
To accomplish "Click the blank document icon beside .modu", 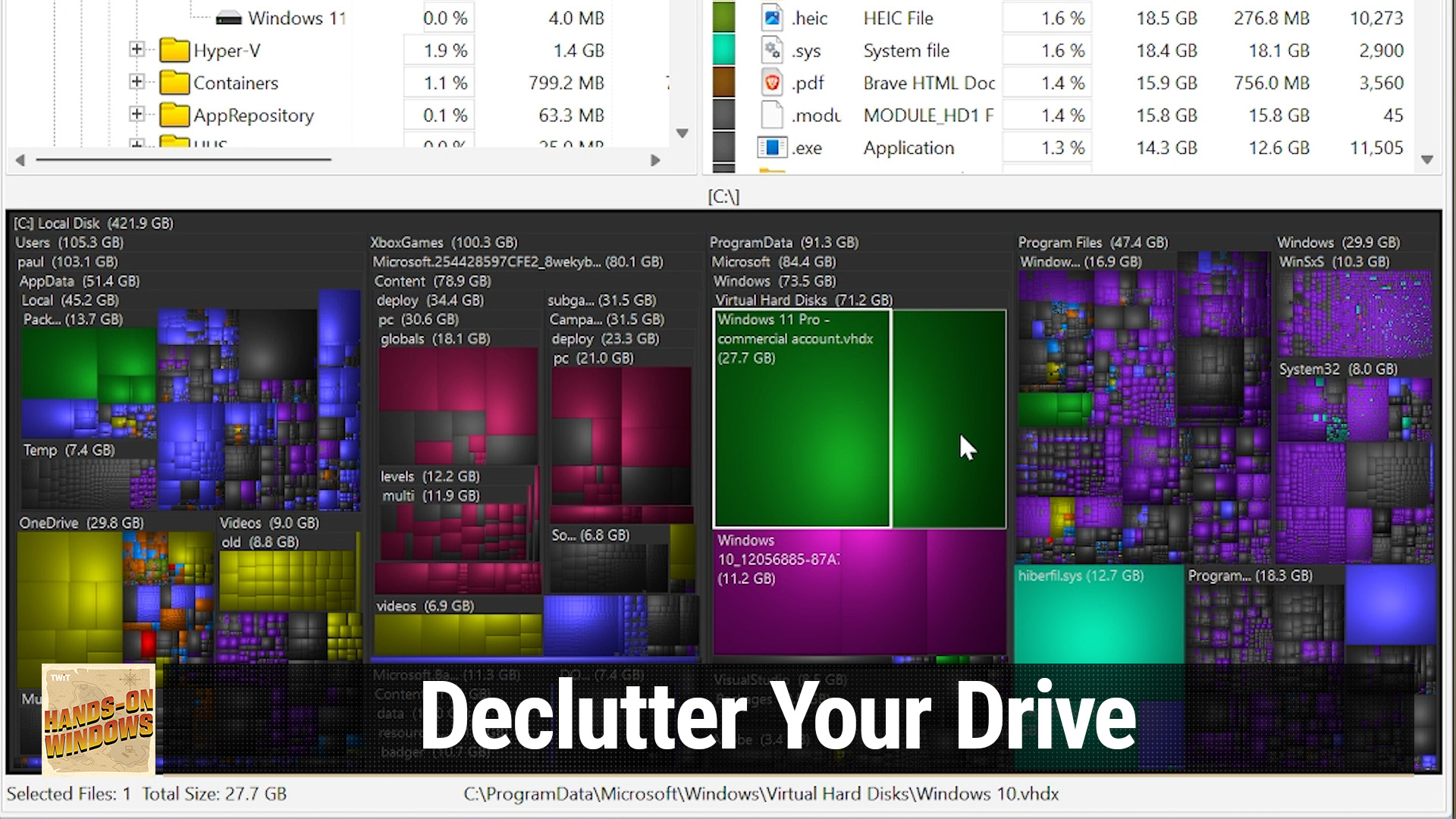I will (x=771, y=115).
